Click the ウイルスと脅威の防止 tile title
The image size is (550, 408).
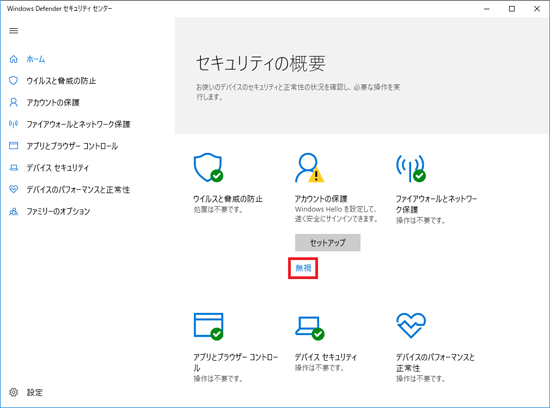pos(228,199)
